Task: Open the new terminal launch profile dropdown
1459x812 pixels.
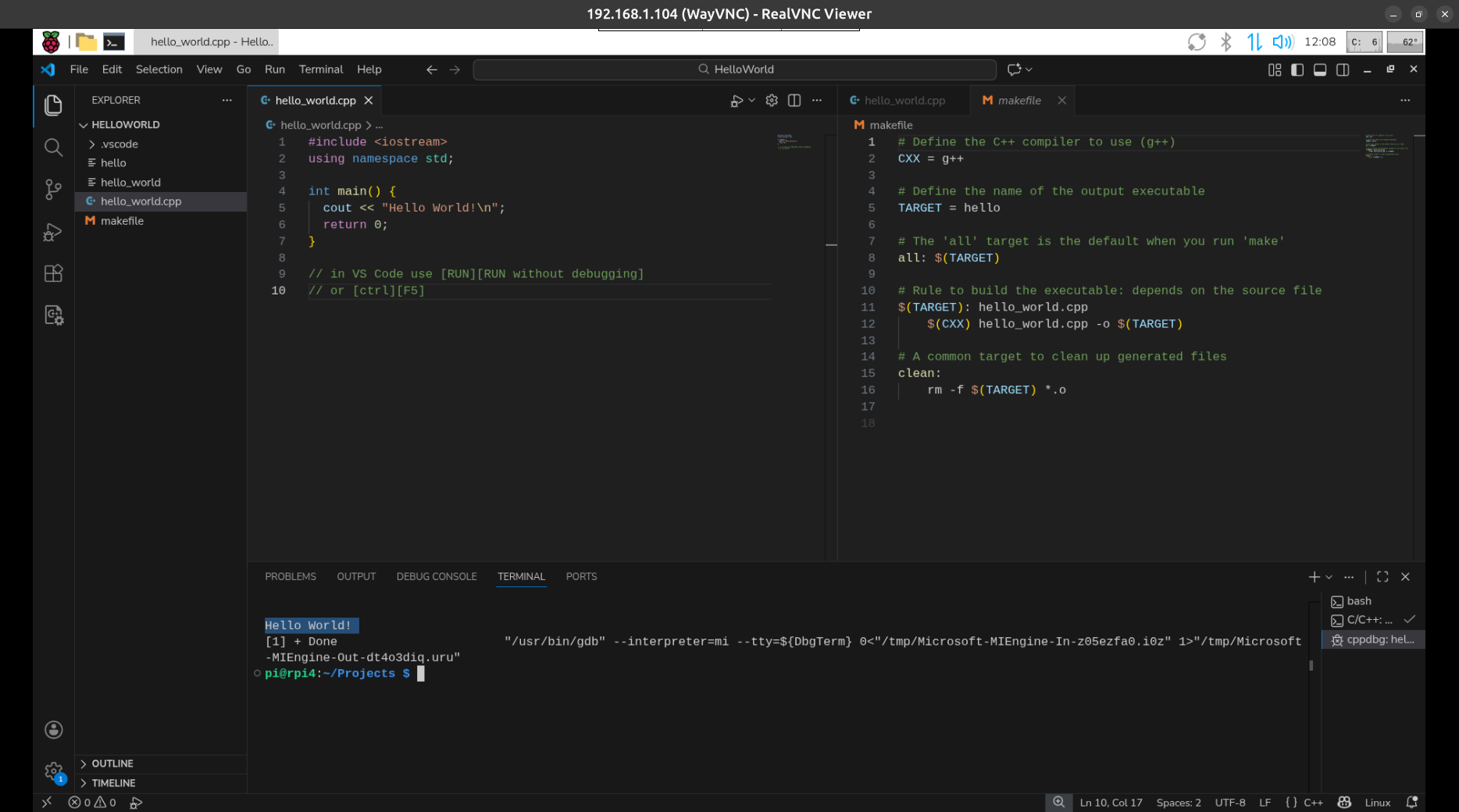Action: 1329,577
